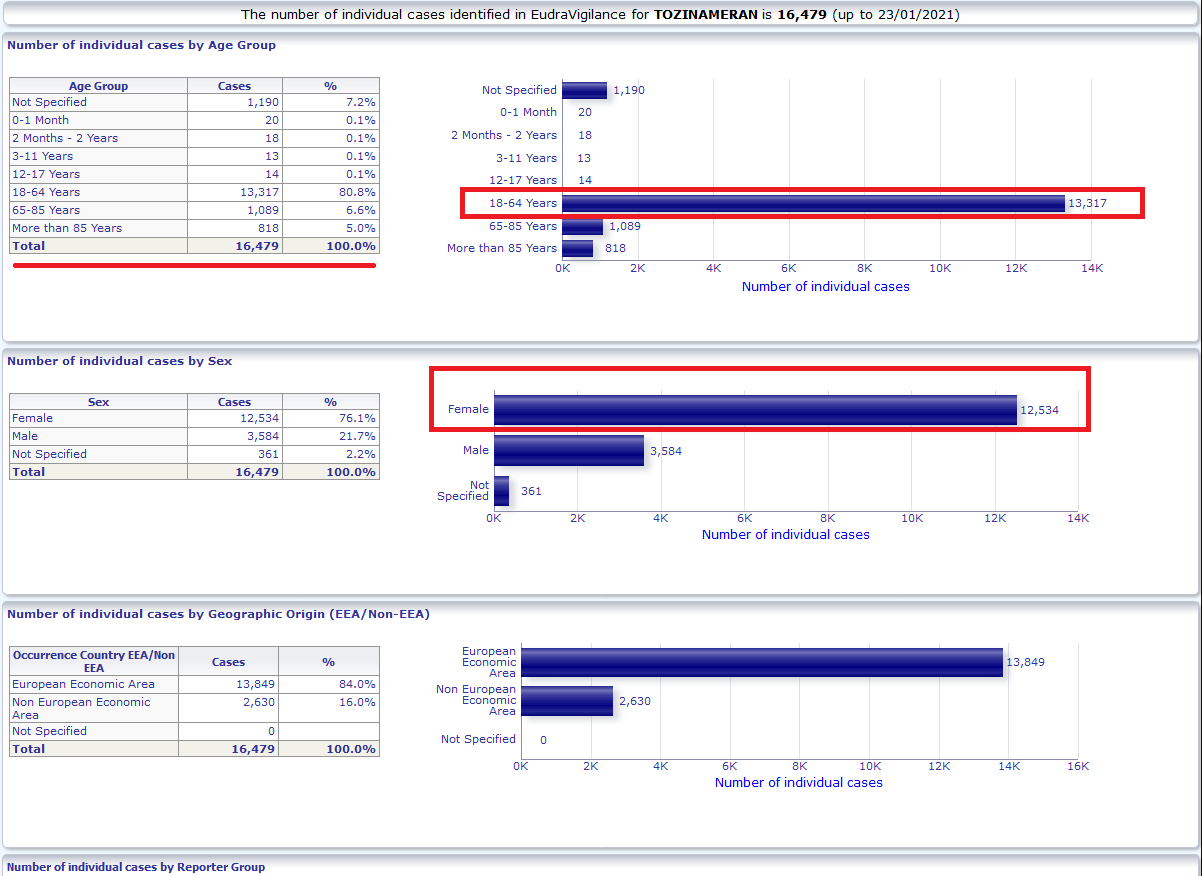Select the Female row label in sex table
This screenshot has width=1202, height=876.
click(32, 418)
